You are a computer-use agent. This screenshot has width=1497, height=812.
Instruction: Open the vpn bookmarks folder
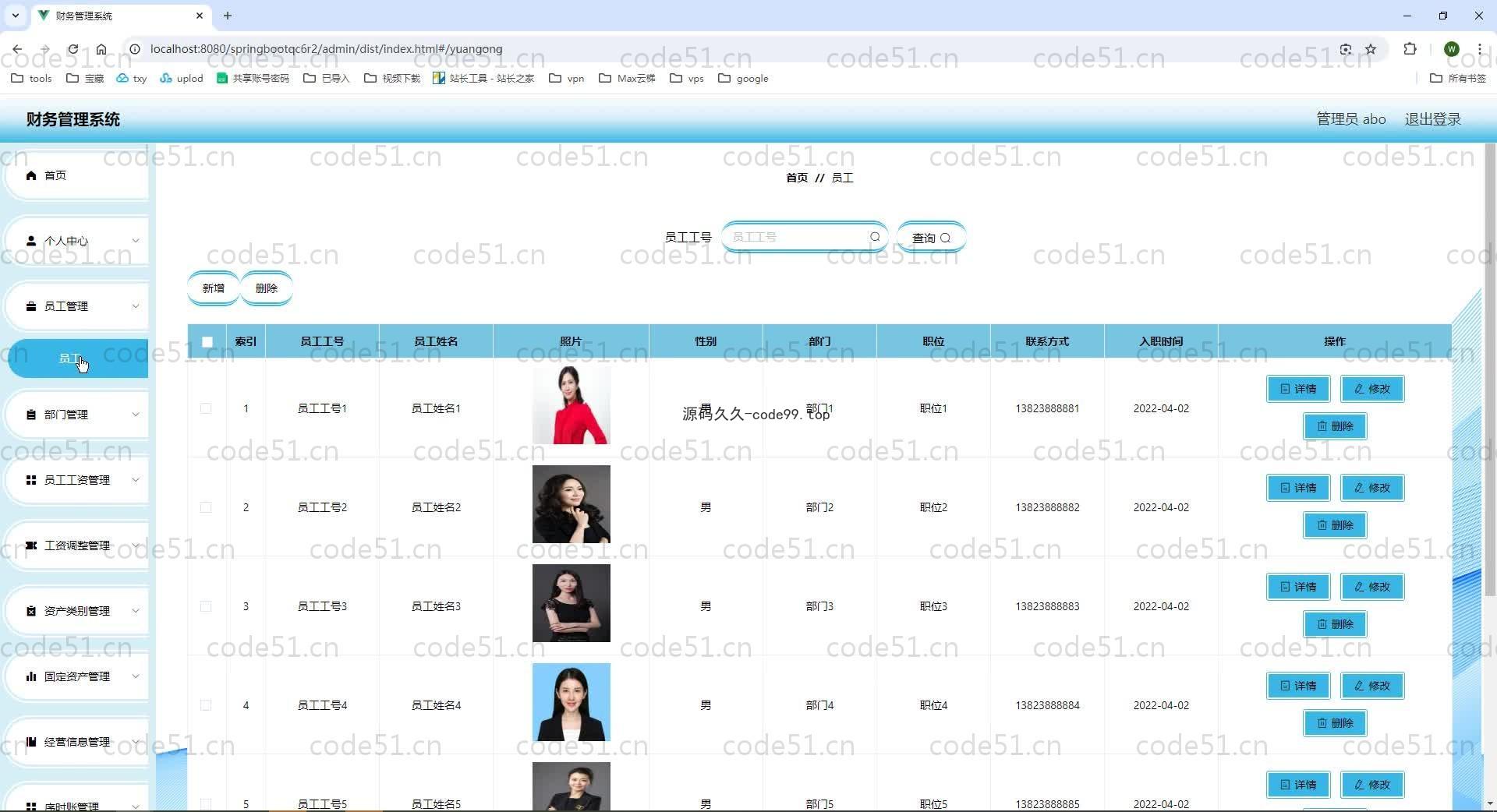[x=567, y=78]
